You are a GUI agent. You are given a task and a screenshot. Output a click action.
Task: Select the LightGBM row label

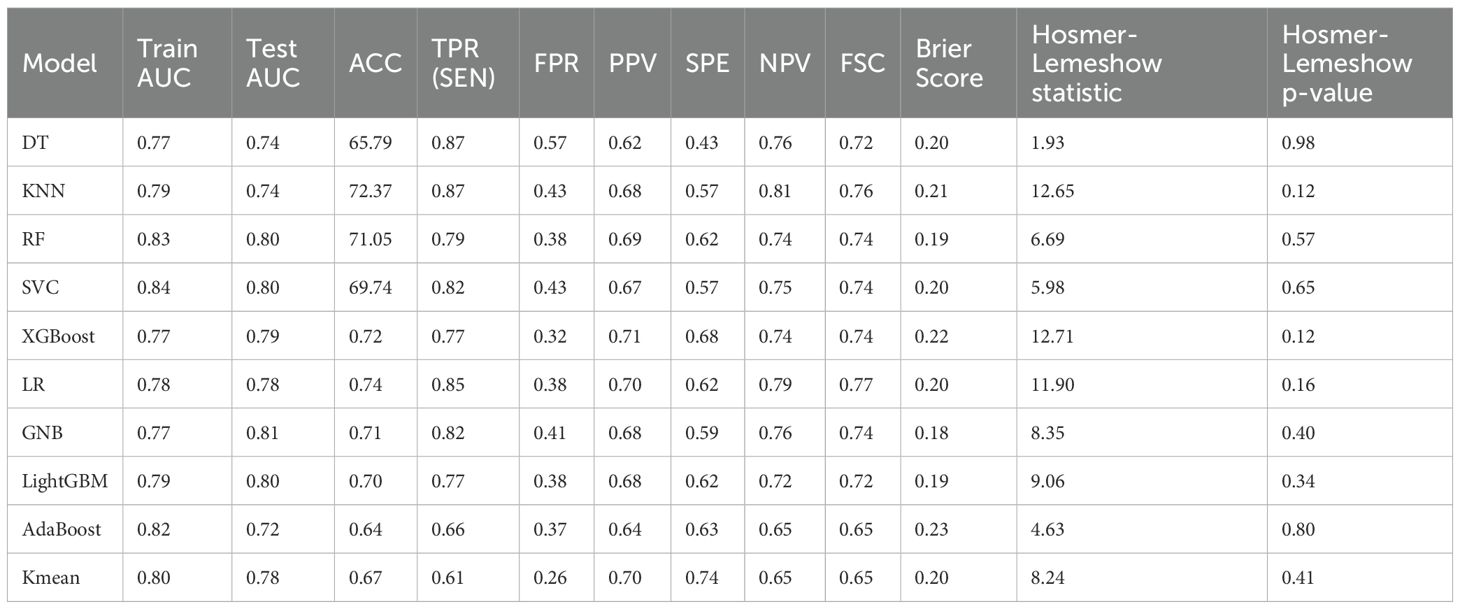65,481
